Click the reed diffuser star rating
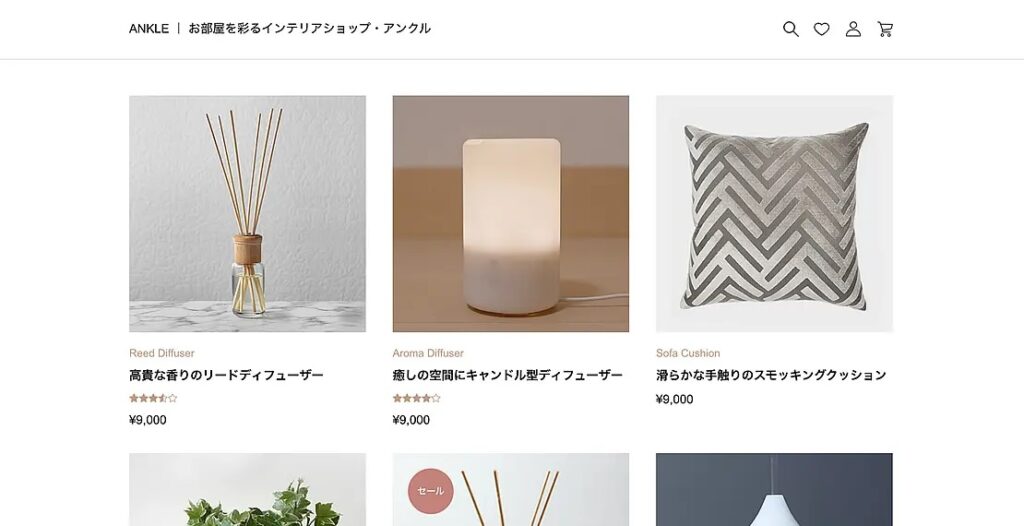1024x526 pixels. point(153,398)
